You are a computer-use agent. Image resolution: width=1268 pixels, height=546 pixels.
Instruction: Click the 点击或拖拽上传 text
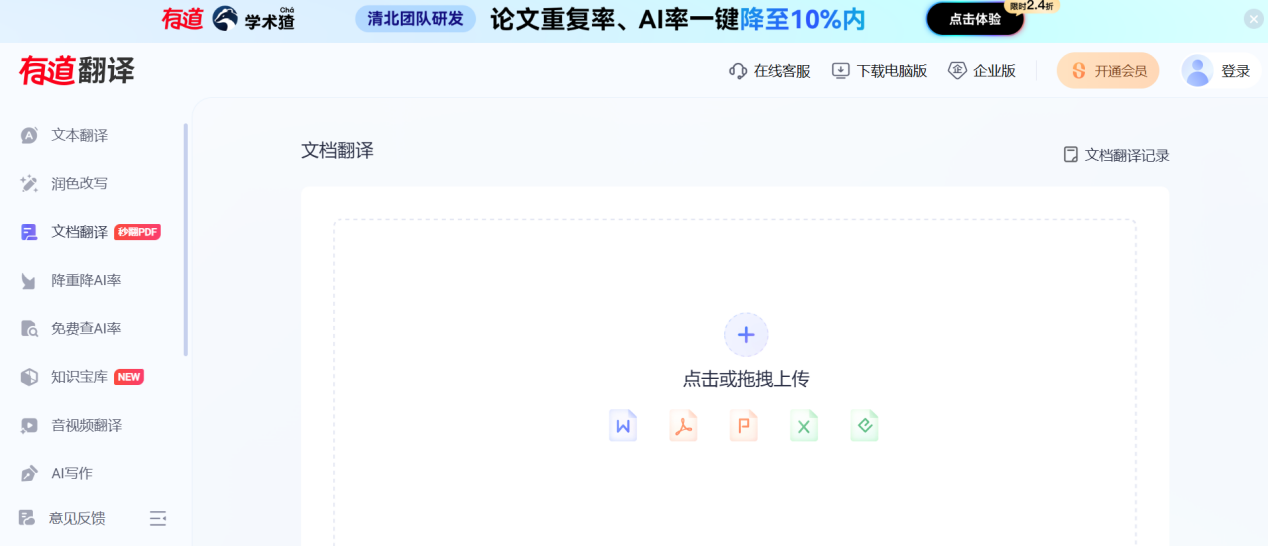pyautogui.click(x=746, y=379)
